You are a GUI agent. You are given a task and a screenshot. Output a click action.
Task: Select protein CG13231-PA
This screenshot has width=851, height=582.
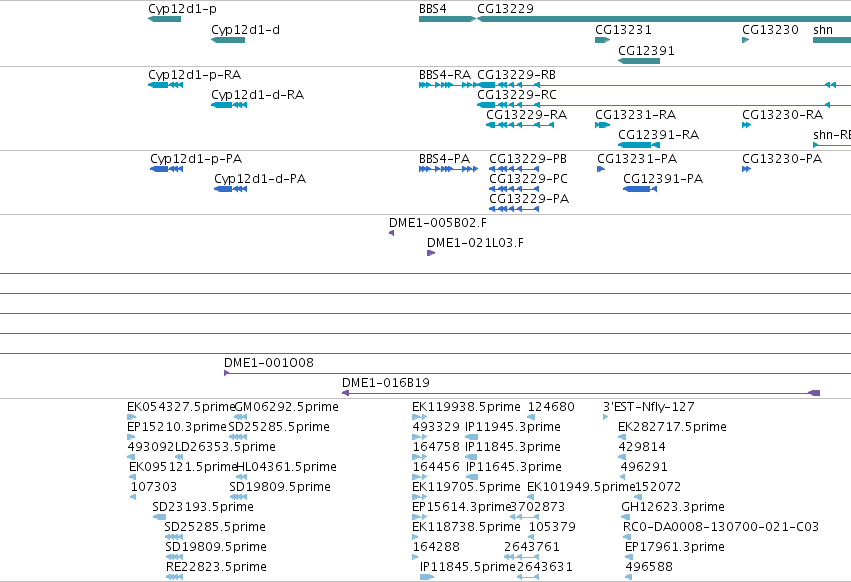(x=601, y=169)
